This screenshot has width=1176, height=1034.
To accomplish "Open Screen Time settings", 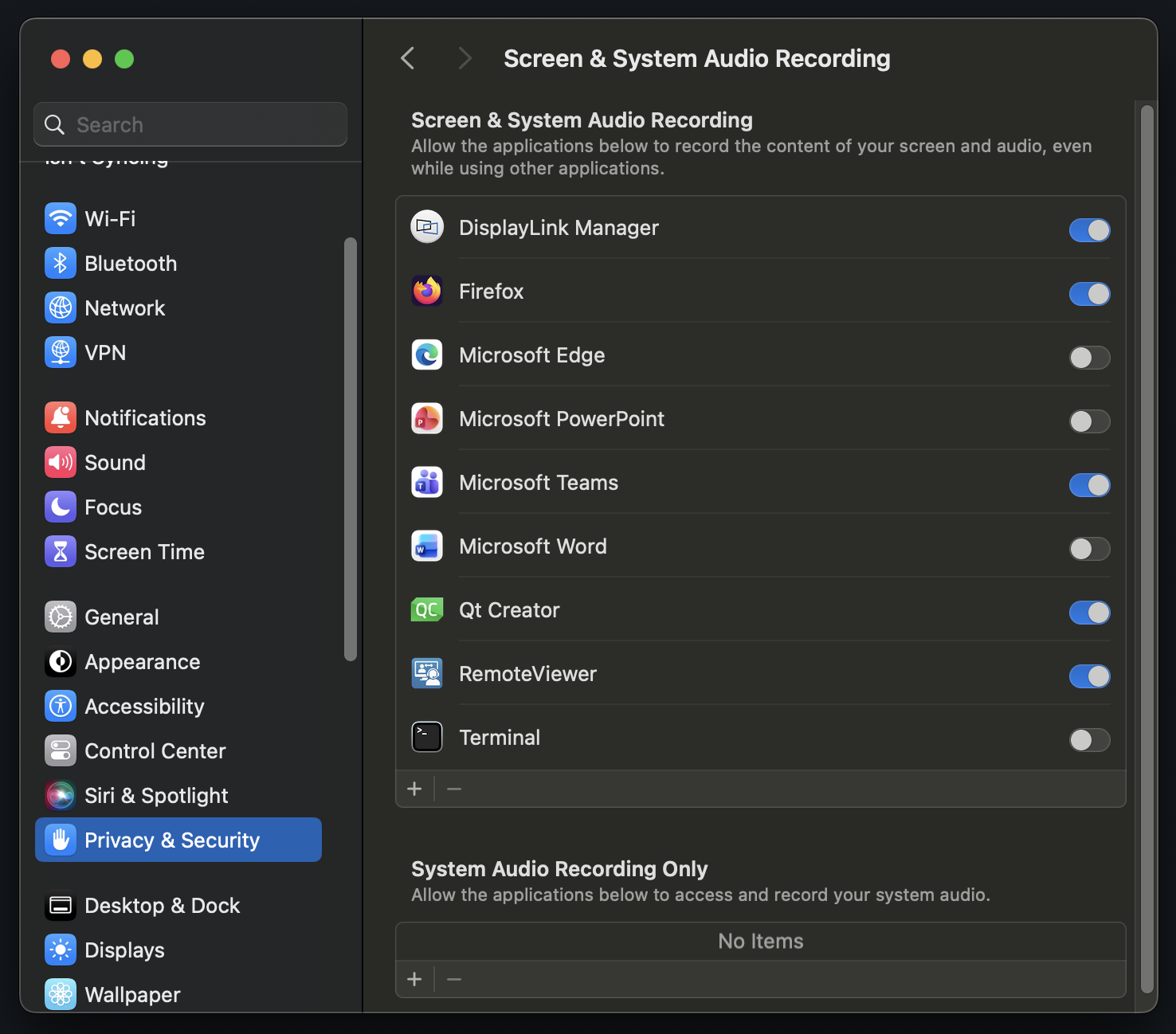I will [x=144, y=551].
